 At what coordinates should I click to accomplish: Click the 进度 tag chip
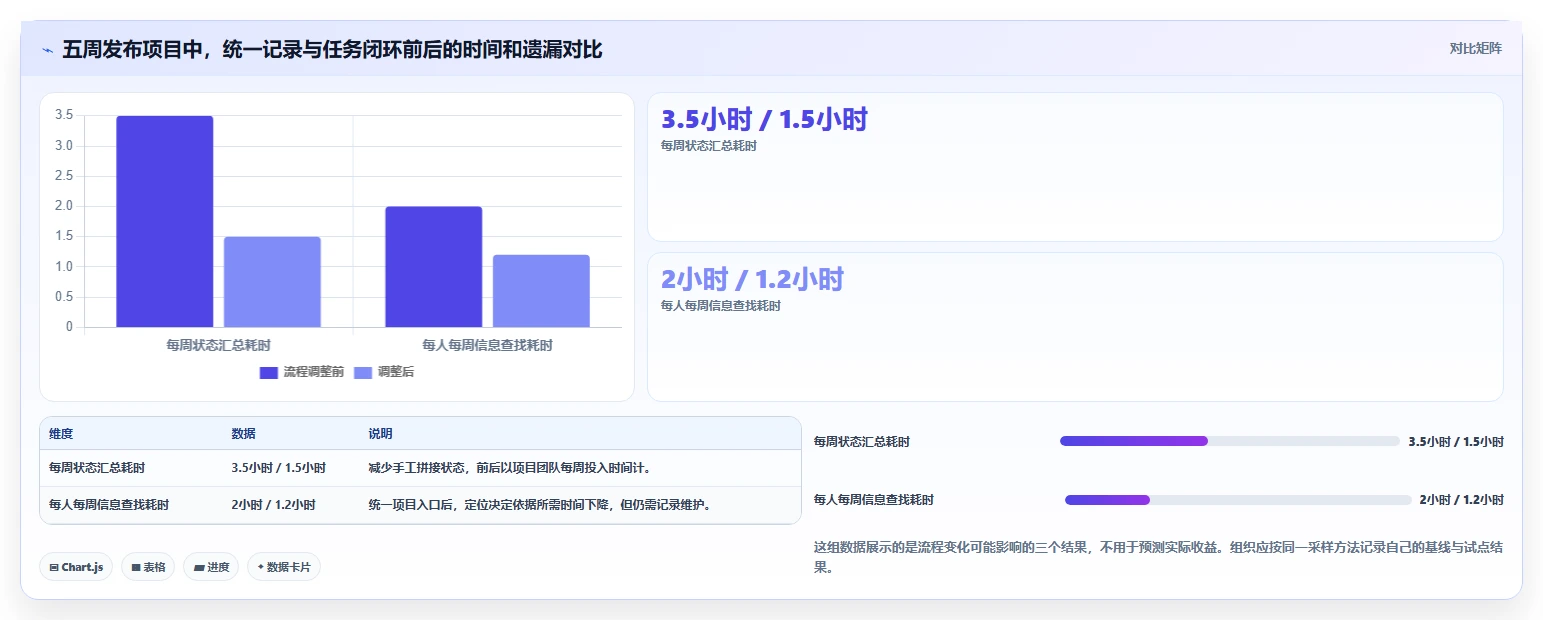click(x=211, y=567)
